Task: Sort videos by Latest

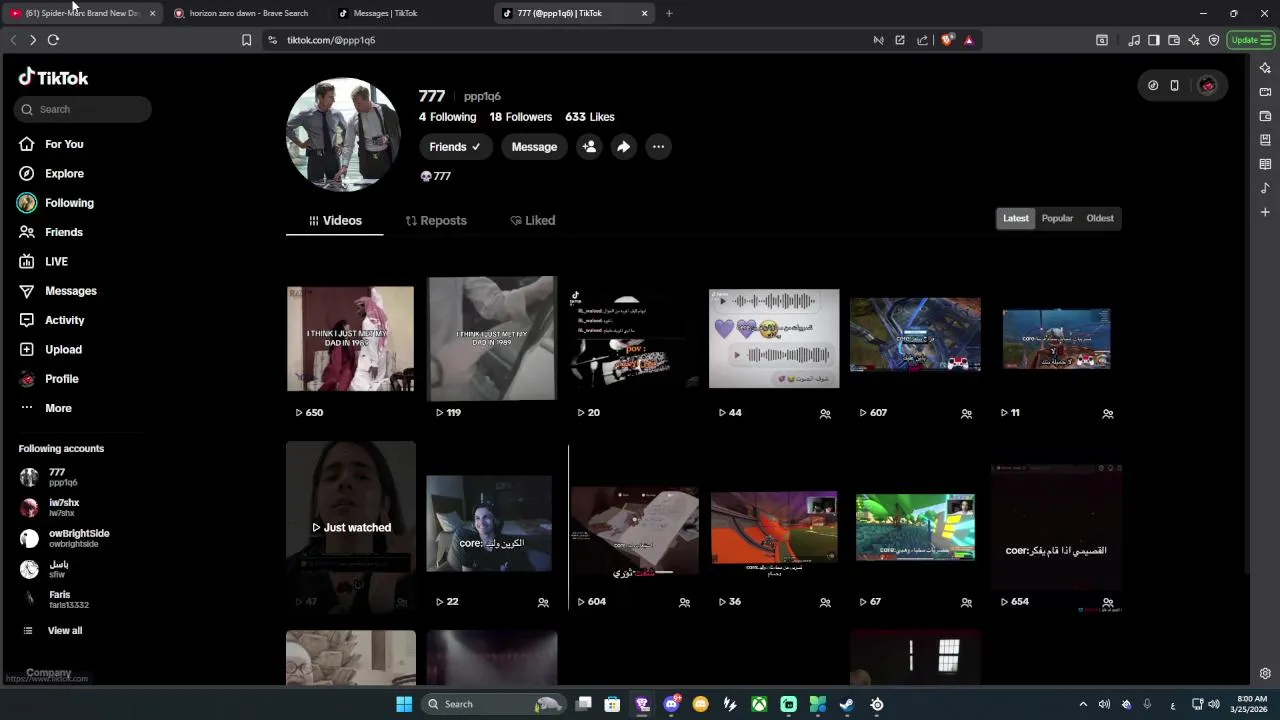Action: click(x=1015, y=218)
